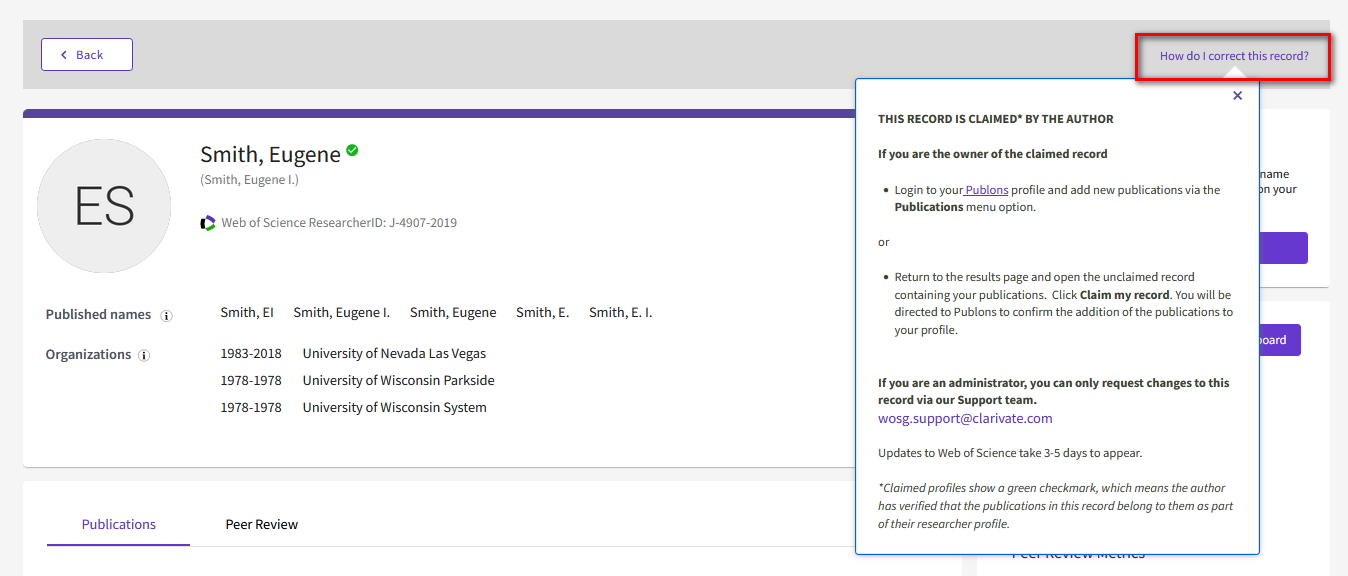Click the green verified checkmark beside Smith, Eugene

point(352,151)
